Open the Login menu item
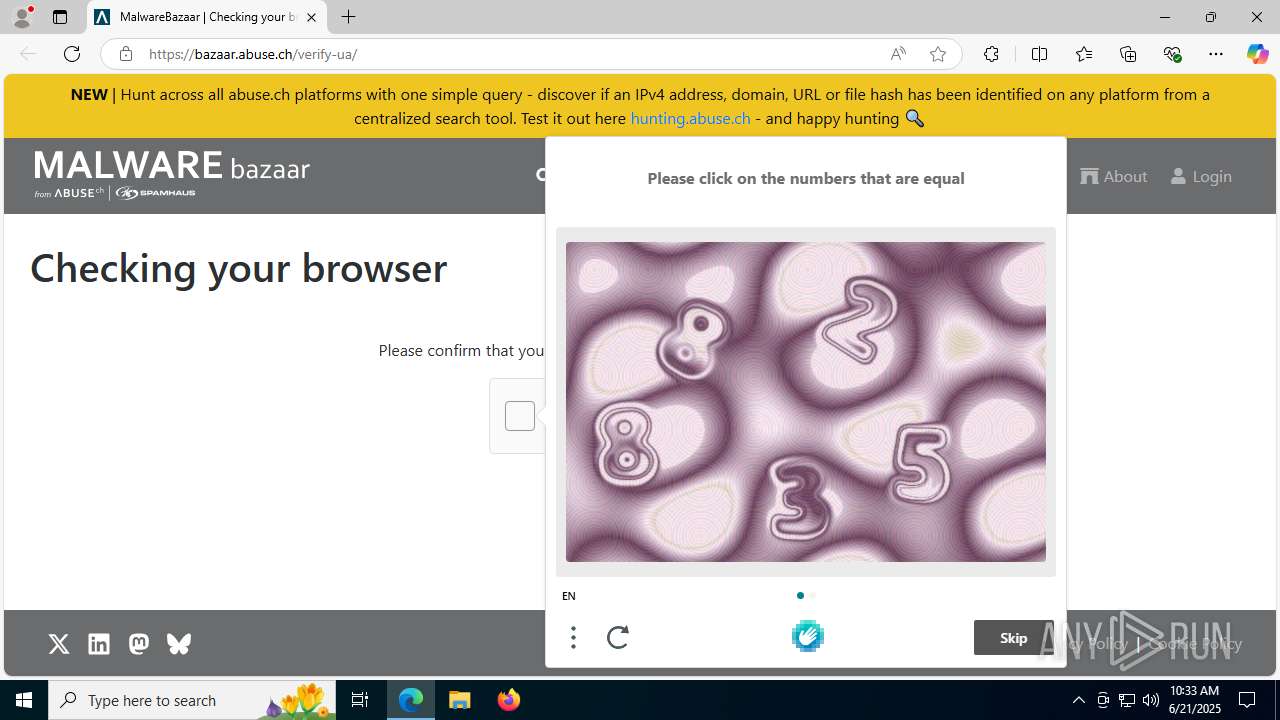This screenshot has height=720, width=1280. click(1201, 176)
